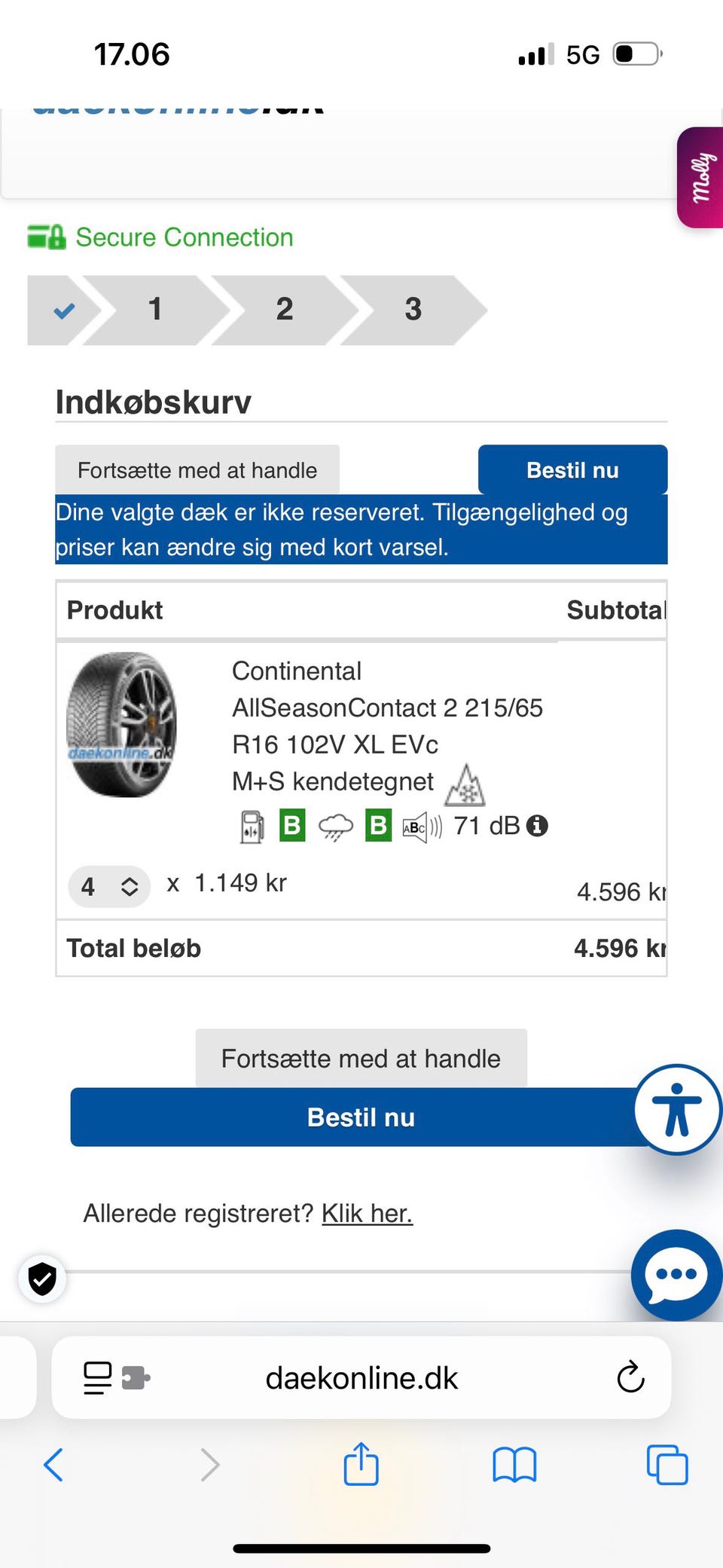Tap top 'Fortsætte med at handle' button
The height and width of the screenshot is (1568, 723).
pos(197,470)
